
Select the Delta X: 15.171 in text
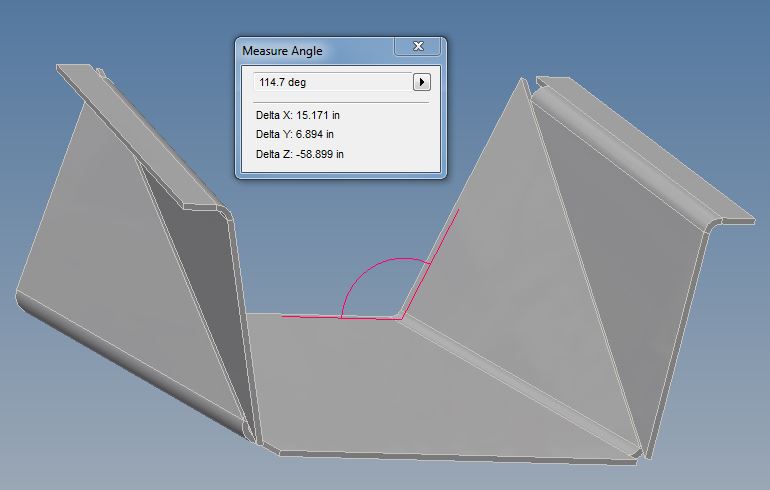[298, 115]
